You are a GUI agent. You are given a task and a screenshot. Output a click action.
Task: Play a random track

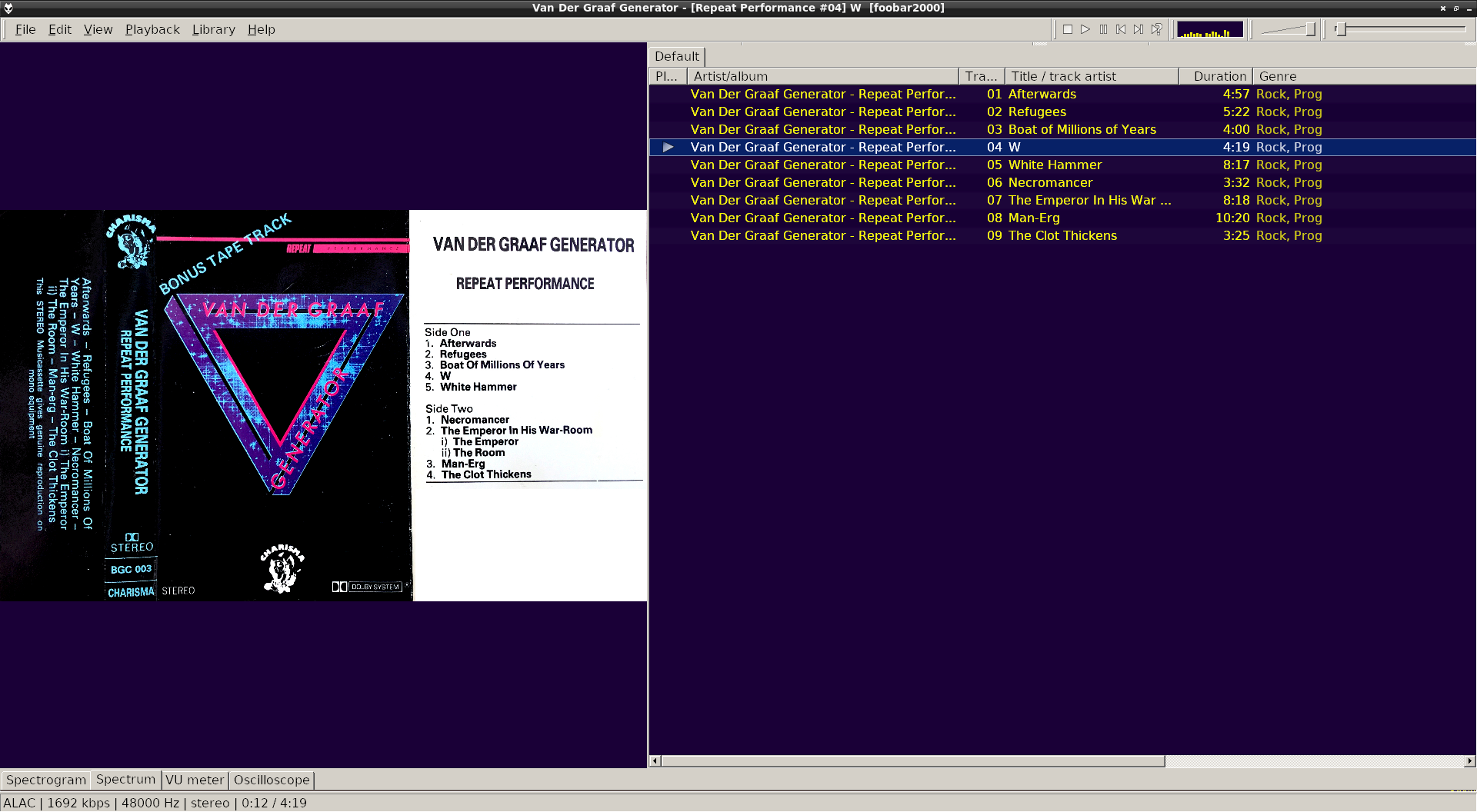1157,29
